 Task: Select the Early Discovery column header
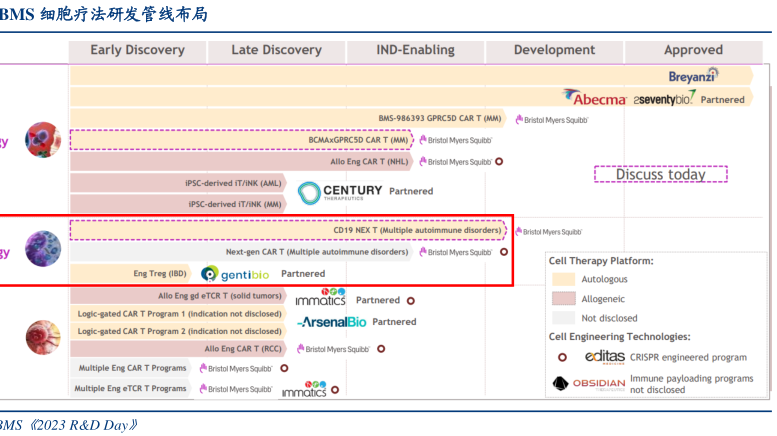(x=137, y=50)
